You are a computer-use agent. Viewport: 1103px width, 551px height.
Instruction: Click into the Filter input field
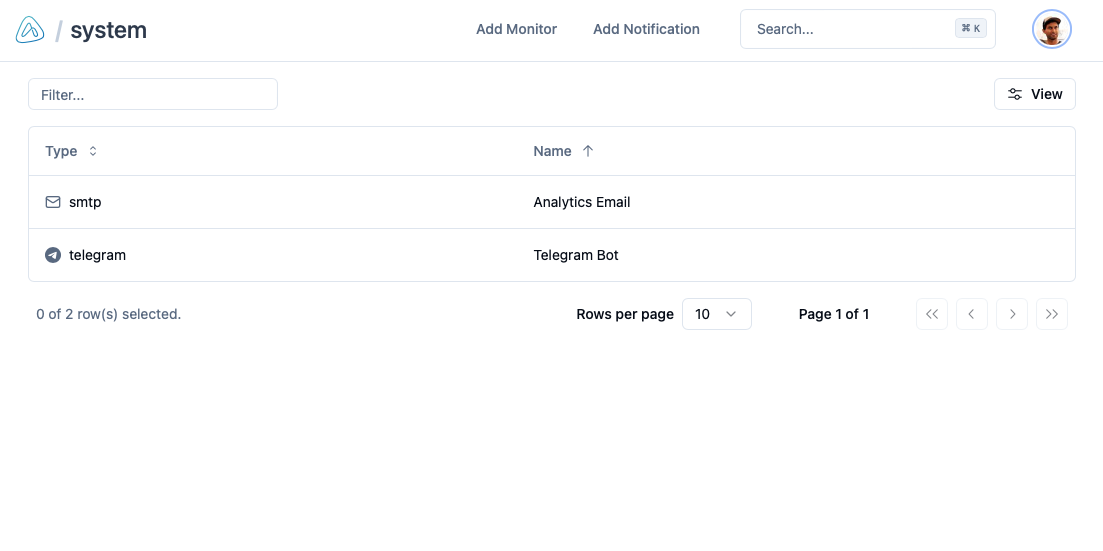[x=153, y=94]
